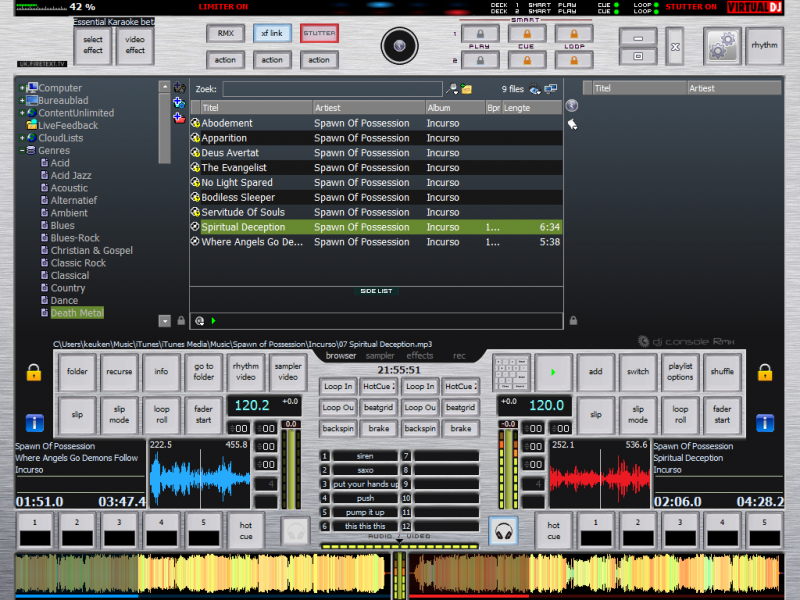This screenshot has height=600, width=800.
Task: Toggle left deck headphone cue
Action: point(295,532)
